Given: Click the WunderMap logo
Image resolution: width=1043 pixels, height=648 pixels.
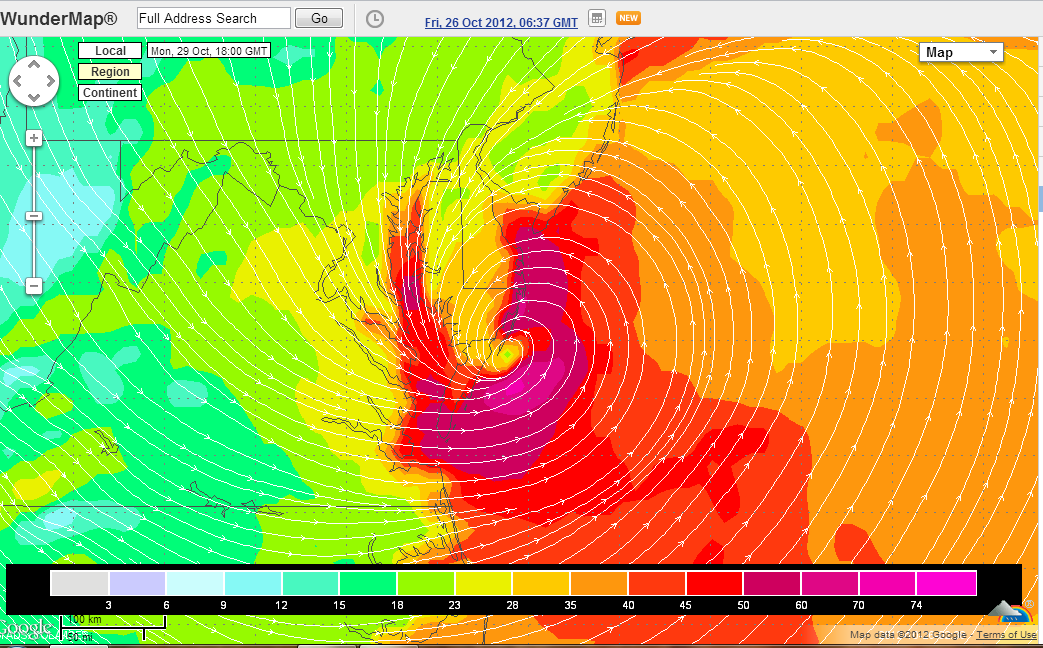Looking at the screenshot, I should pos(59,18).
